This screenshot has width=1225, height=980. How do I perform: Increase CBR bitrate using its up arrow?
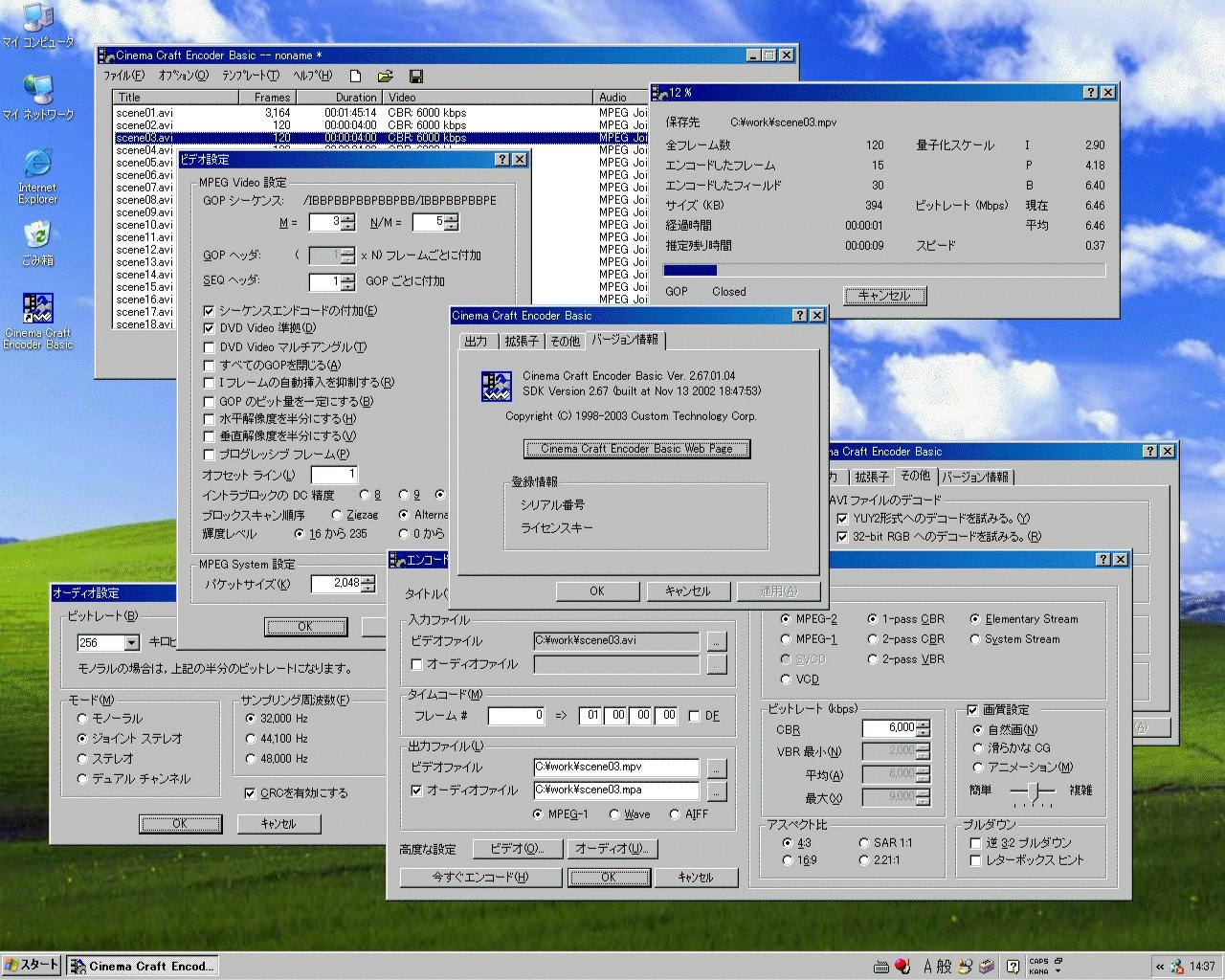tap(923, 724)
